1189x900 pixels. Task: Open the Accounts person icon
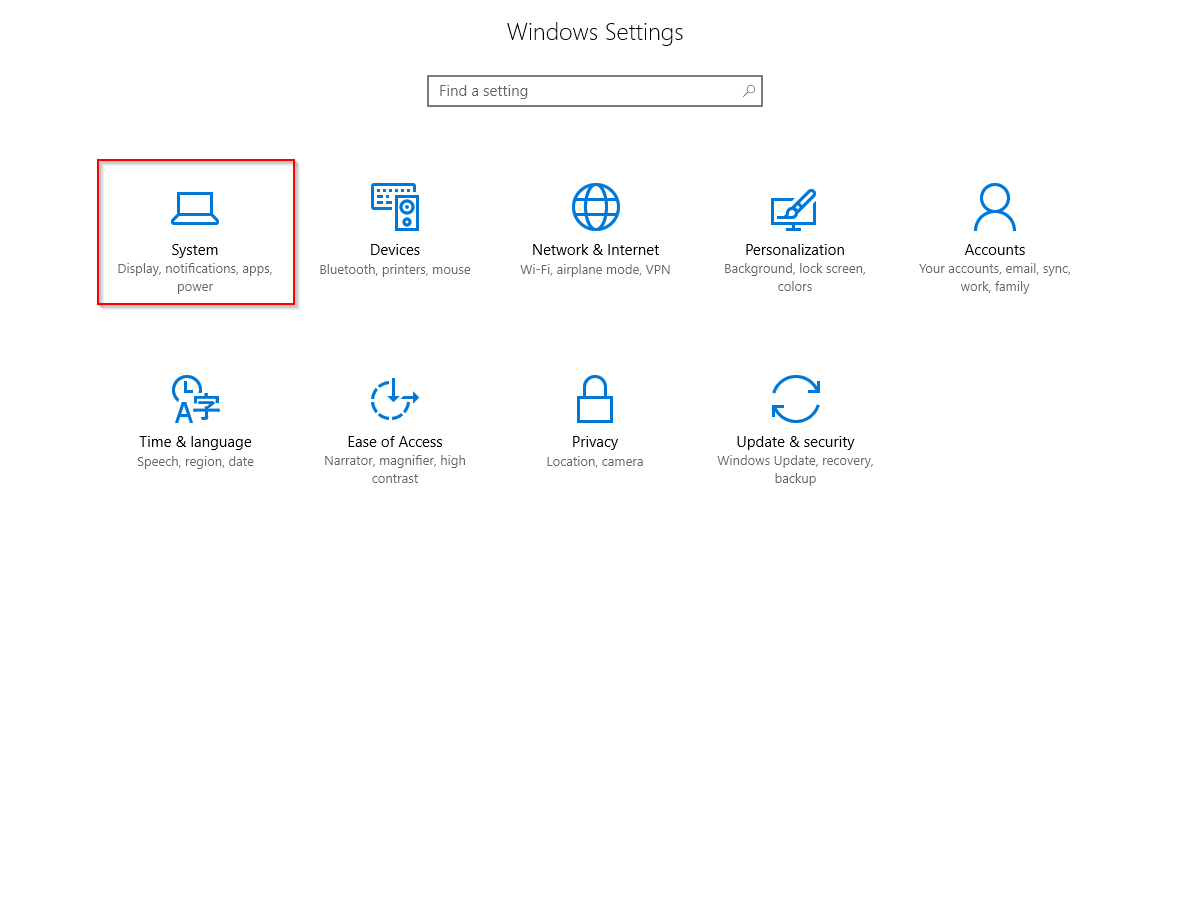(994, 207)
